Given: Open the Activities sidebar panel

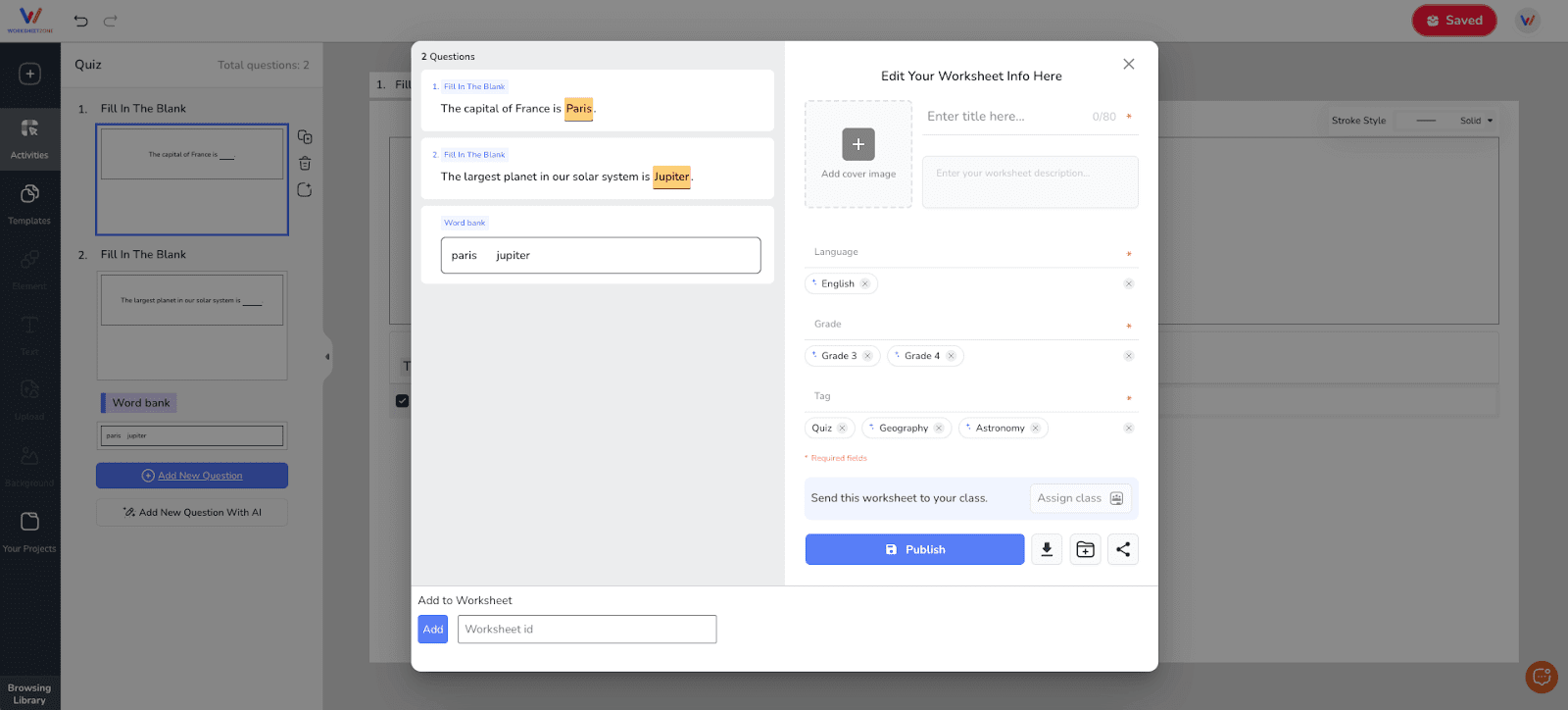Looking at the screenshot, I should (x=29, y=137).
